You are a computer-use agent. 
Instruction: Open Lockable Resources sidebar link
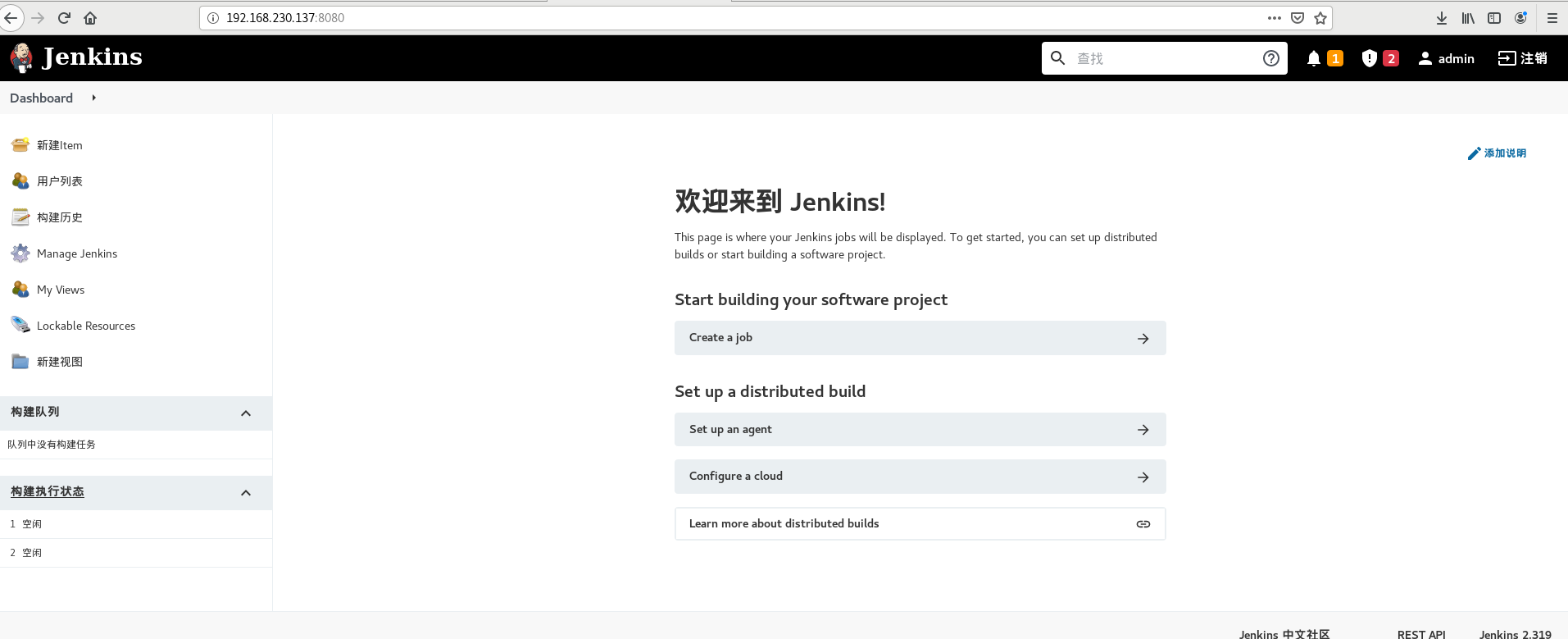[x=86, y=326]
